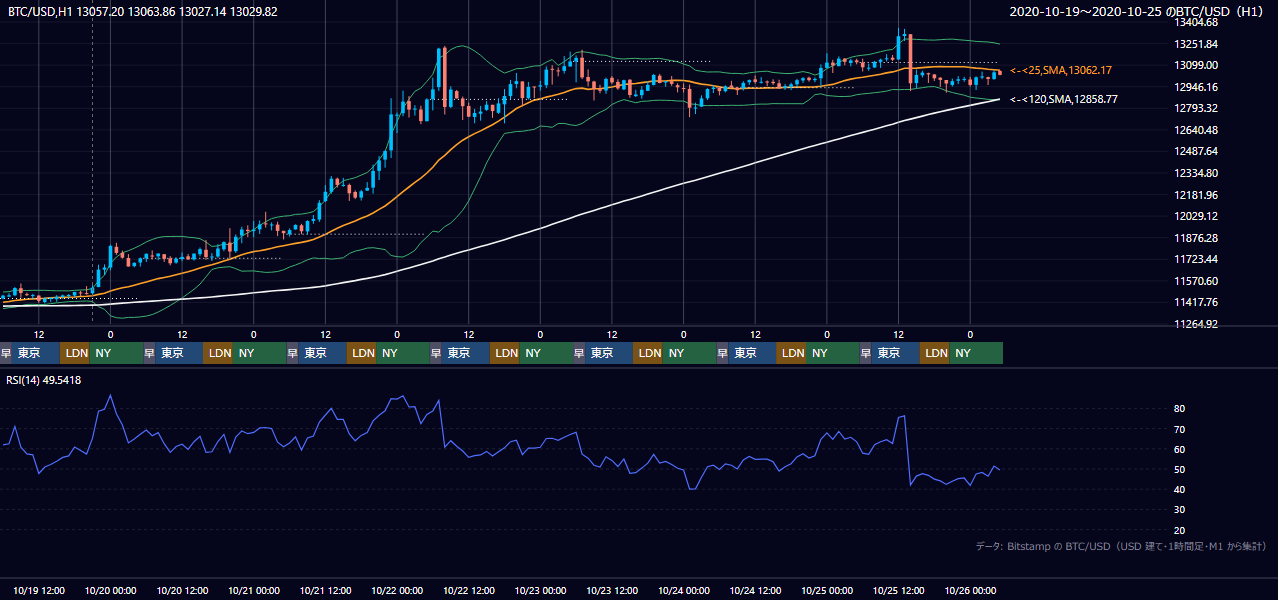Click RSI scale value 70

[x=1180, y=429]
